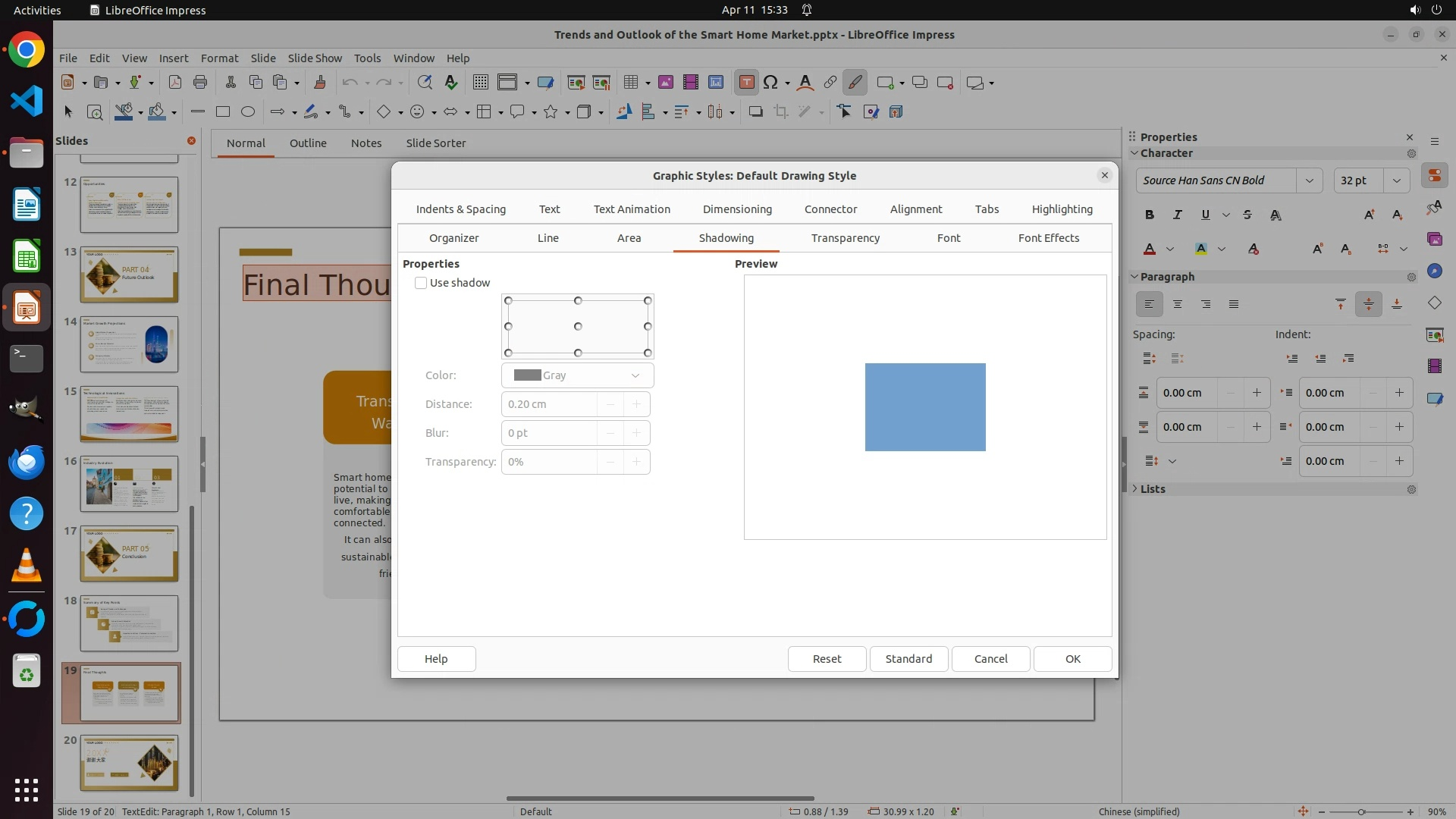Click the Strikethrough icon in Character panel

[x=1247, y=215]
